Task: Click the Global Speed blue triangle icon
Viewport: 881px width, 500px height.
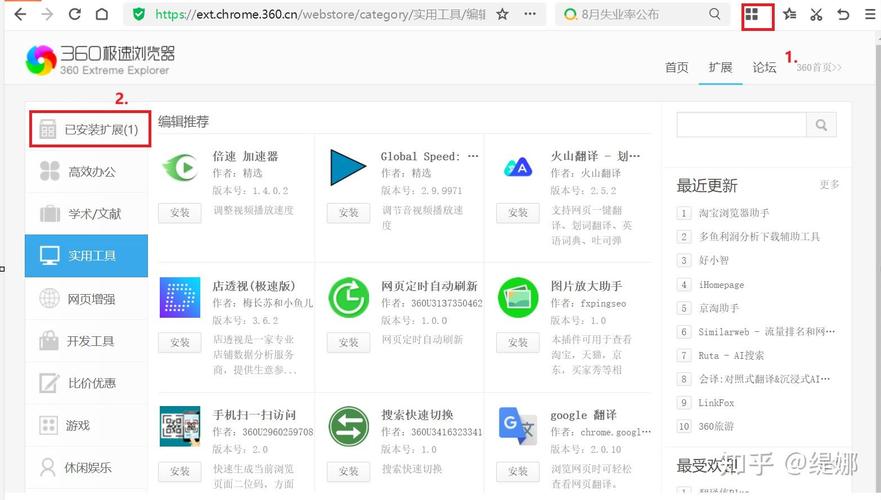Action: tap(348, 167)
